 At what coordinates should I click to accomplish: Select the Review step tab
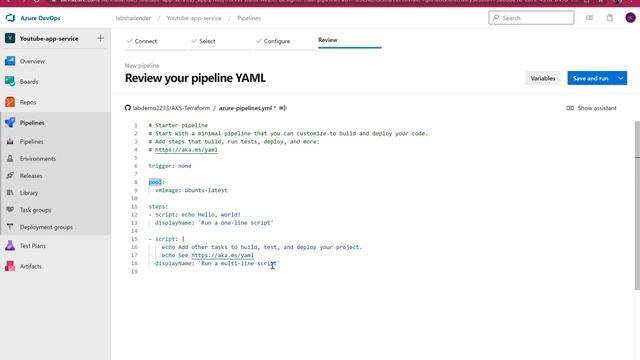[328, 40]
